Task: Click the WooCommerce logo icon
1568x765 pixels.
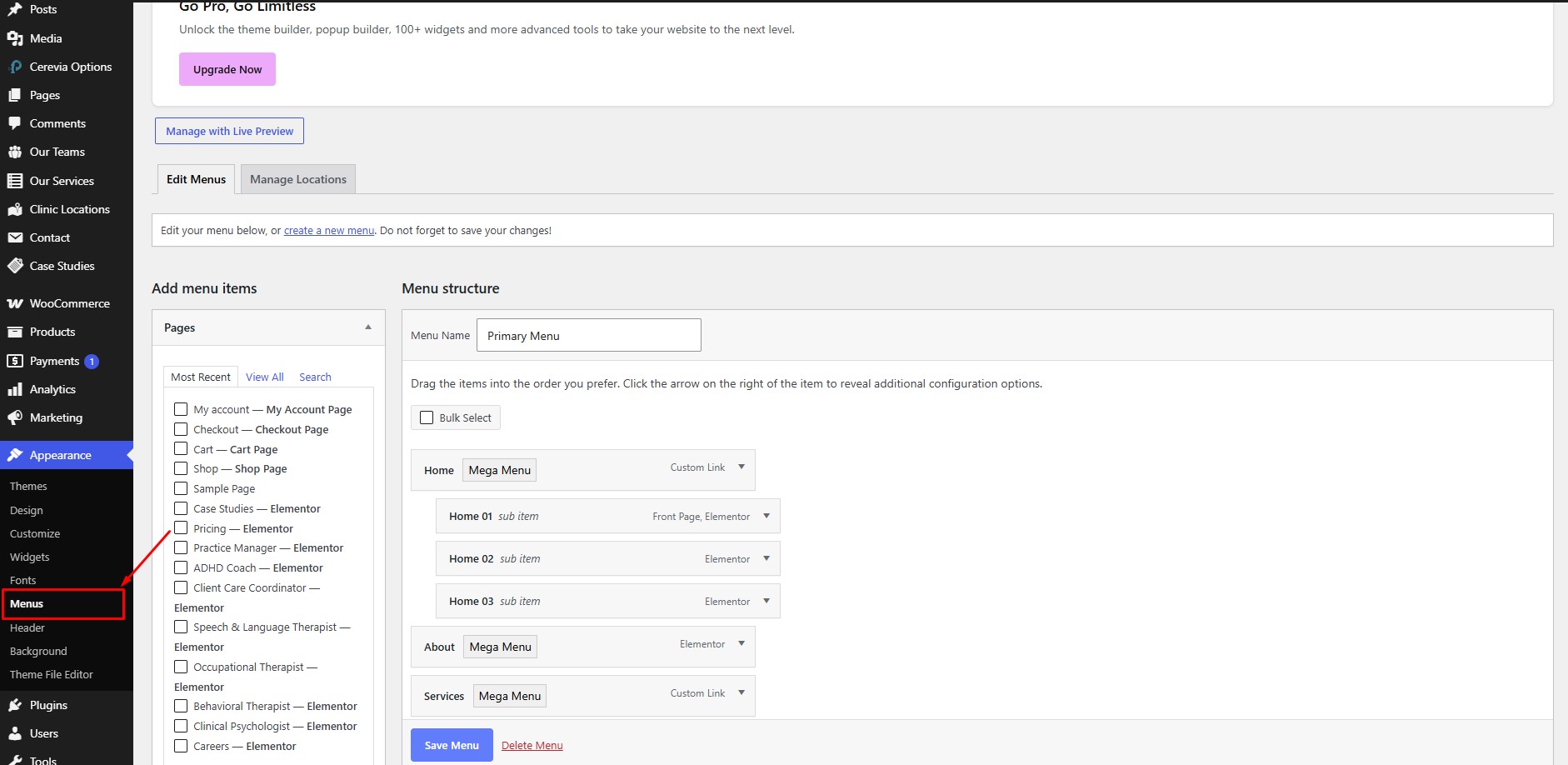Action: [15, 303]
